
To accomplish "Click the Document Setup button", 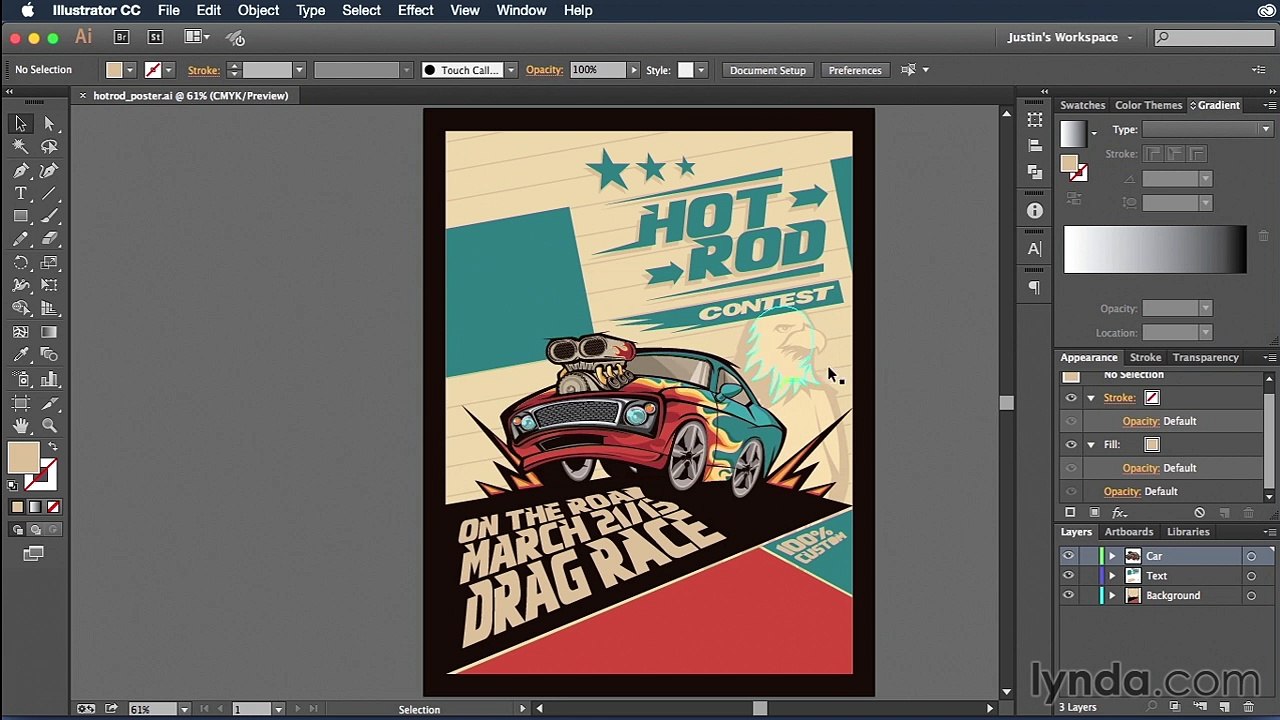I will (767, 70).
